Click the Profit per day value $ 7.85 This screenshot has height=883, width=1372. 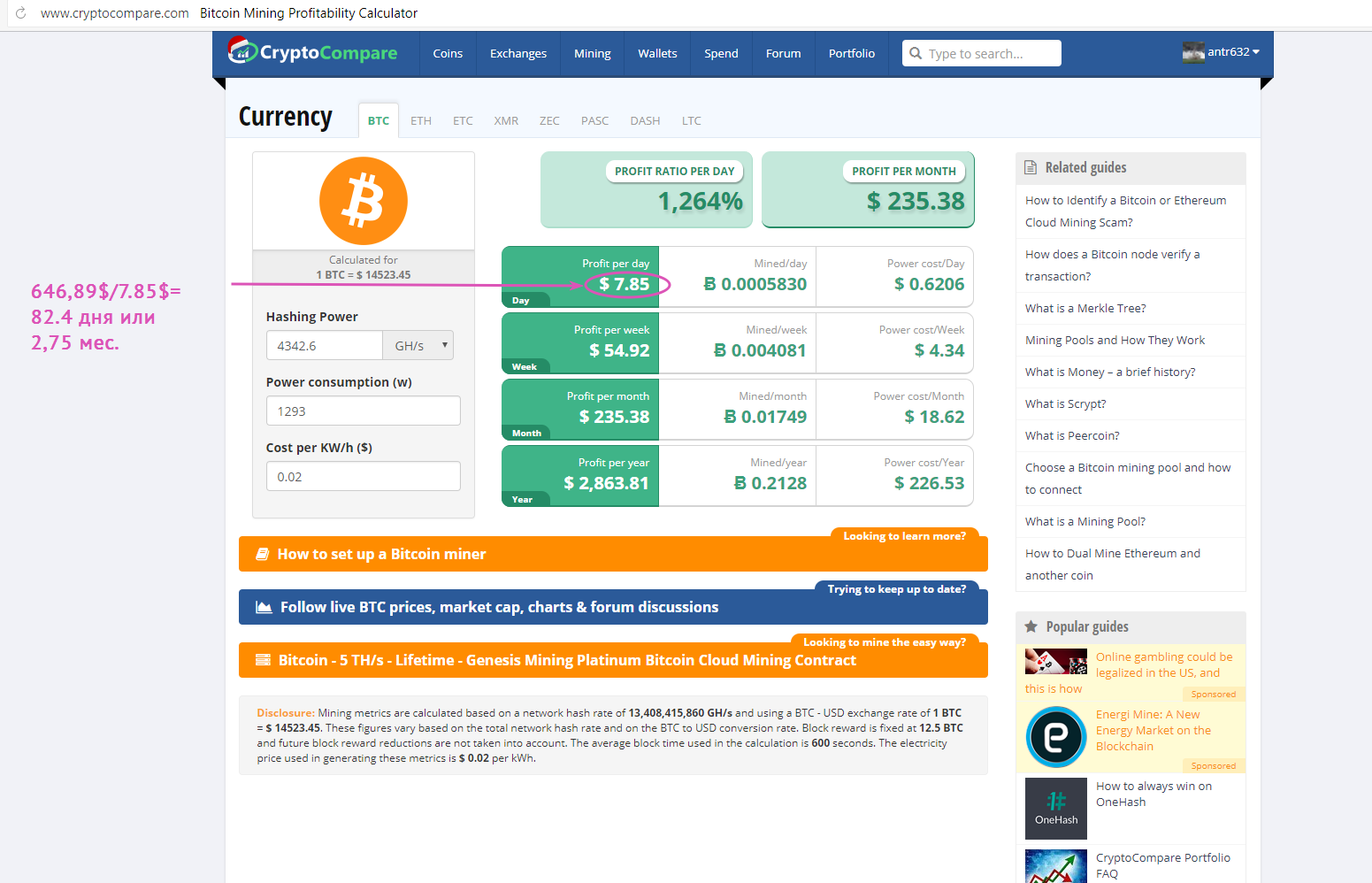click(x=625, y=284)
